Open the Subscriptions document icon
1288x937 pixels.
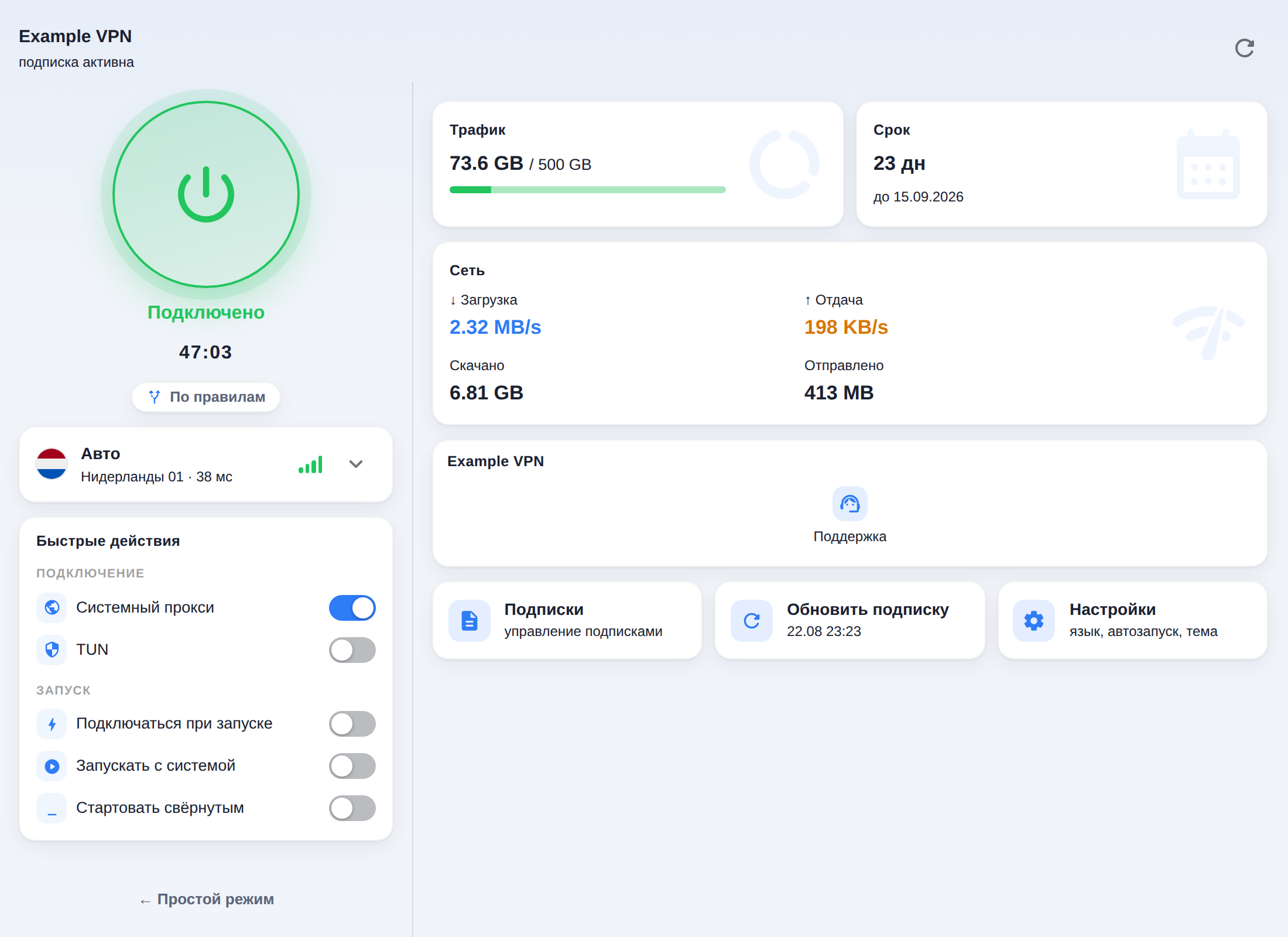[x=470, y=621]
